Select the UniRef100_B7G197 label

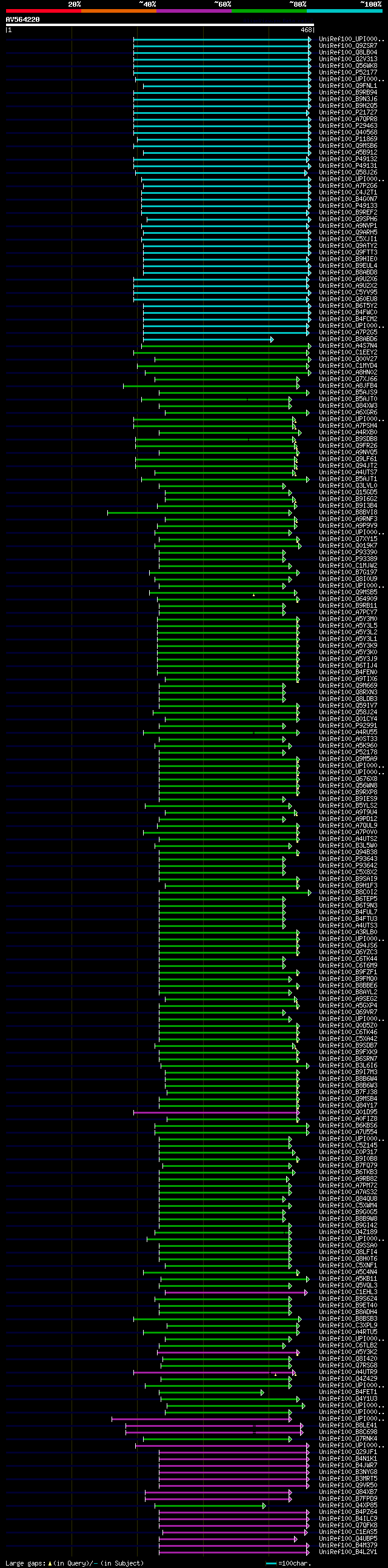click(x=348, y=573)
